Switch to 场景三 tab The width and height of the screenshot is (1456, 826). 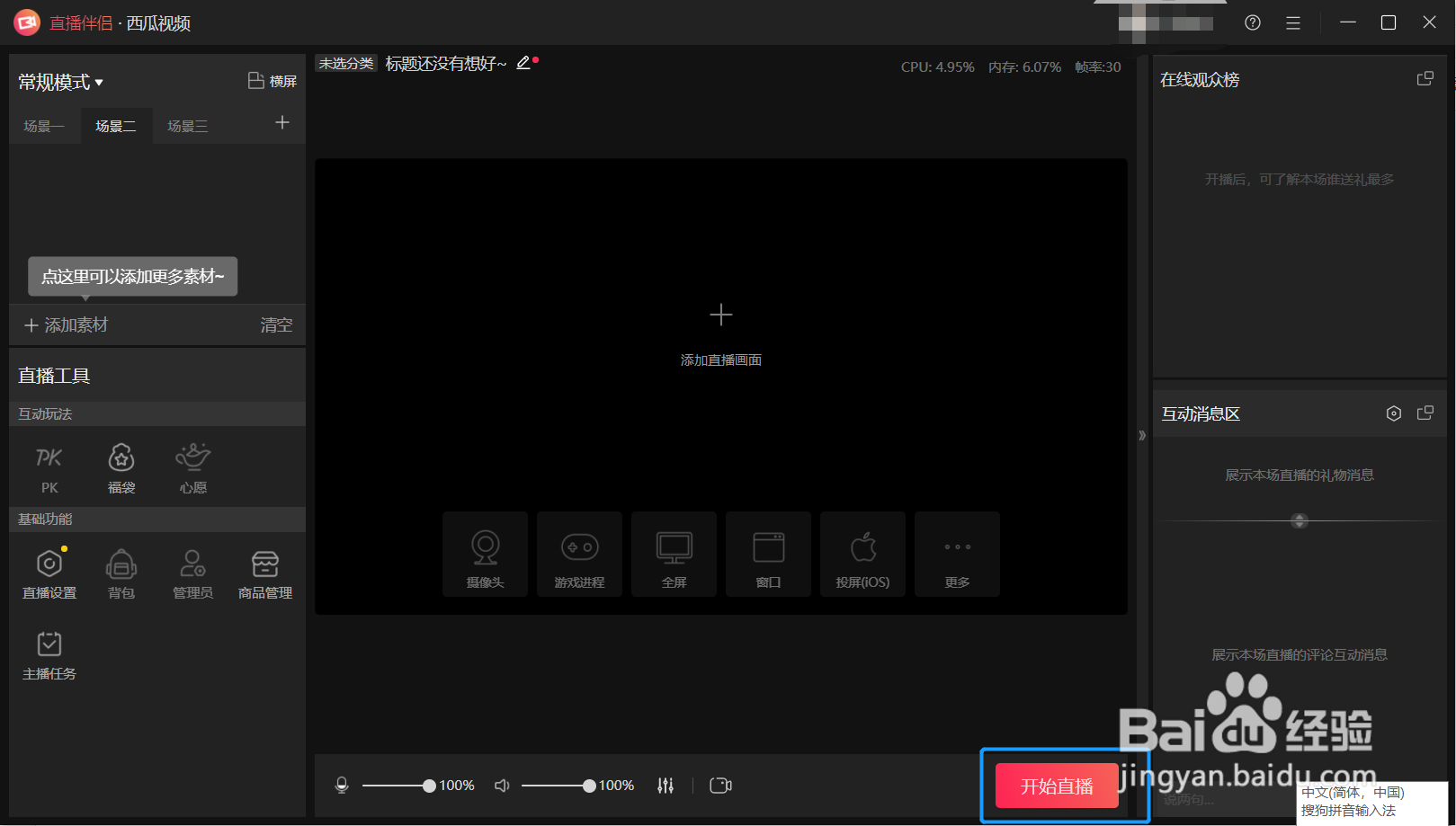click(188, 126)
